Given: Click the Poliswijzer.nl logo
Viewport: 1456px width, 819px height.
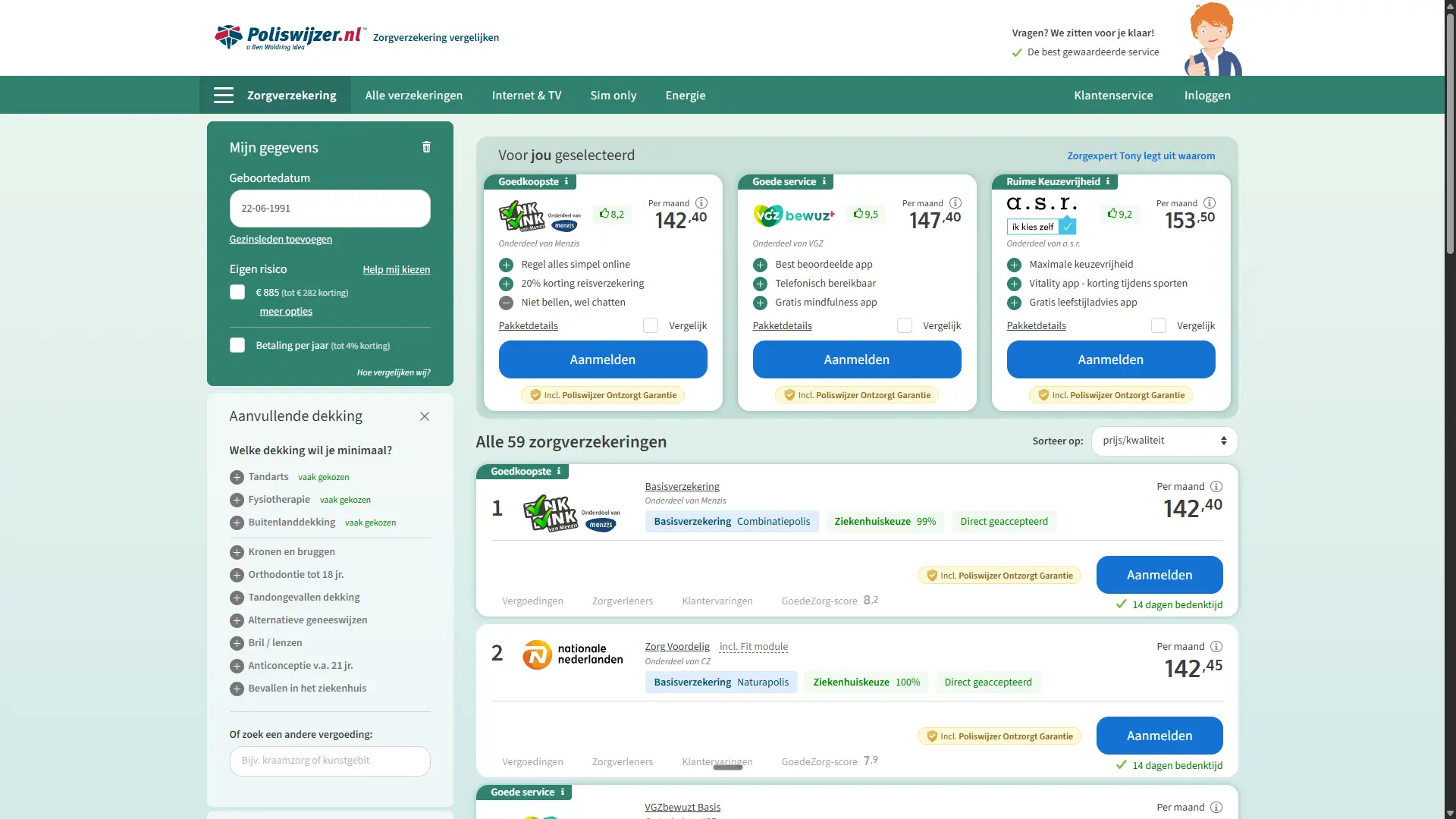Looking at the screenshot, I should click(290, 36).
